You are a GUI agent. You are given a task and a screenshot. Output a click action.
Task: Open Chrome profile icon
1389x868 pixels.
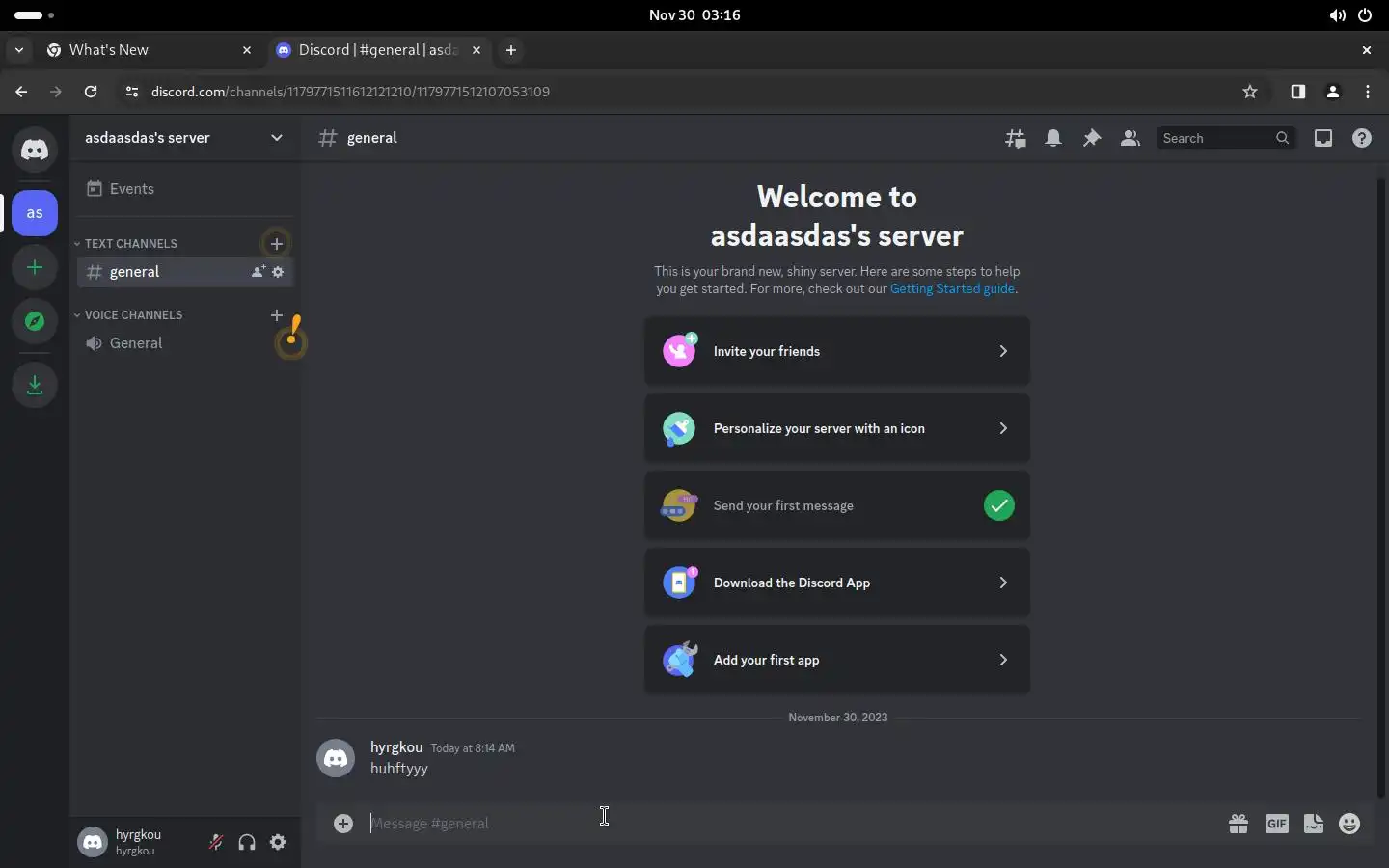coord(1333,92)
